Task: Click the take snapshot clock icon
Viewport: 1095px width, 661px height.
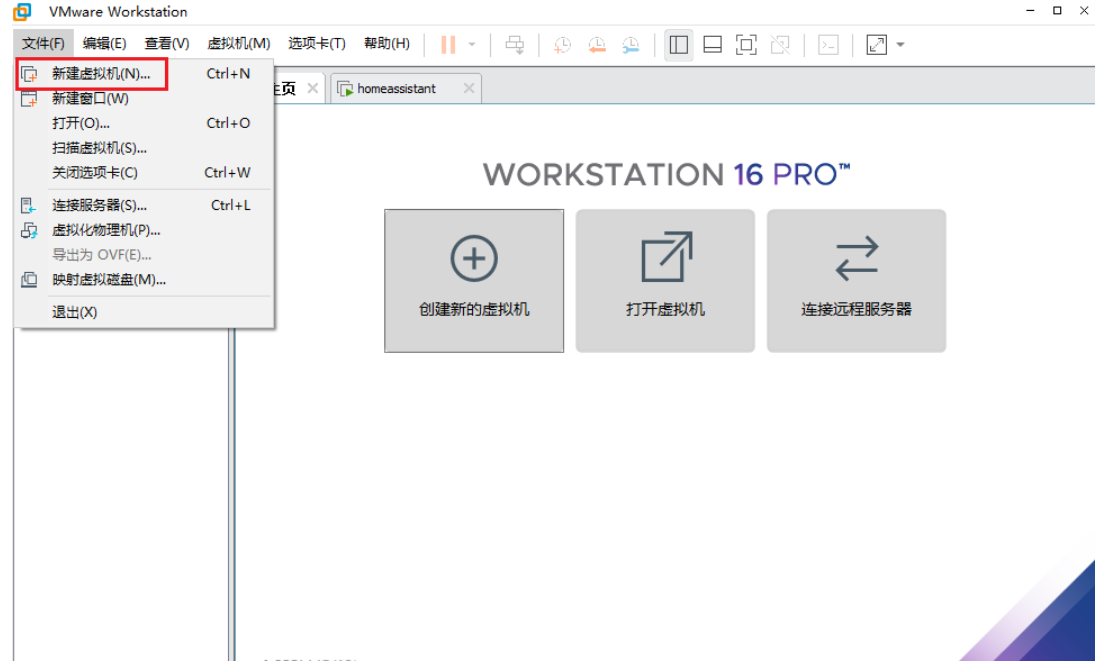Action: pos(562,45)
